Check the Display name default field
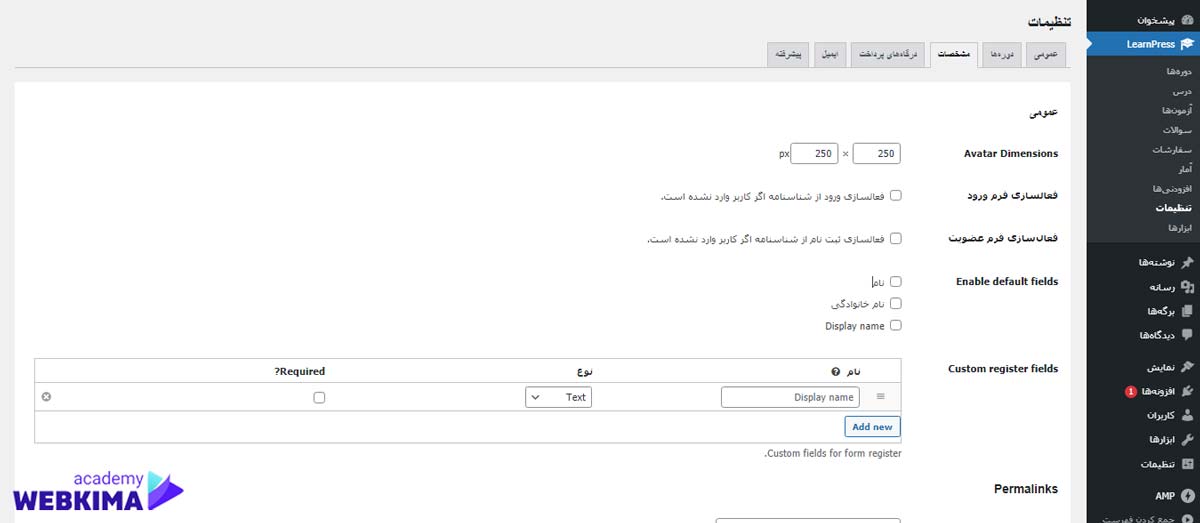Viewport: 1200px width, 523px height. [x=895, y=325]
